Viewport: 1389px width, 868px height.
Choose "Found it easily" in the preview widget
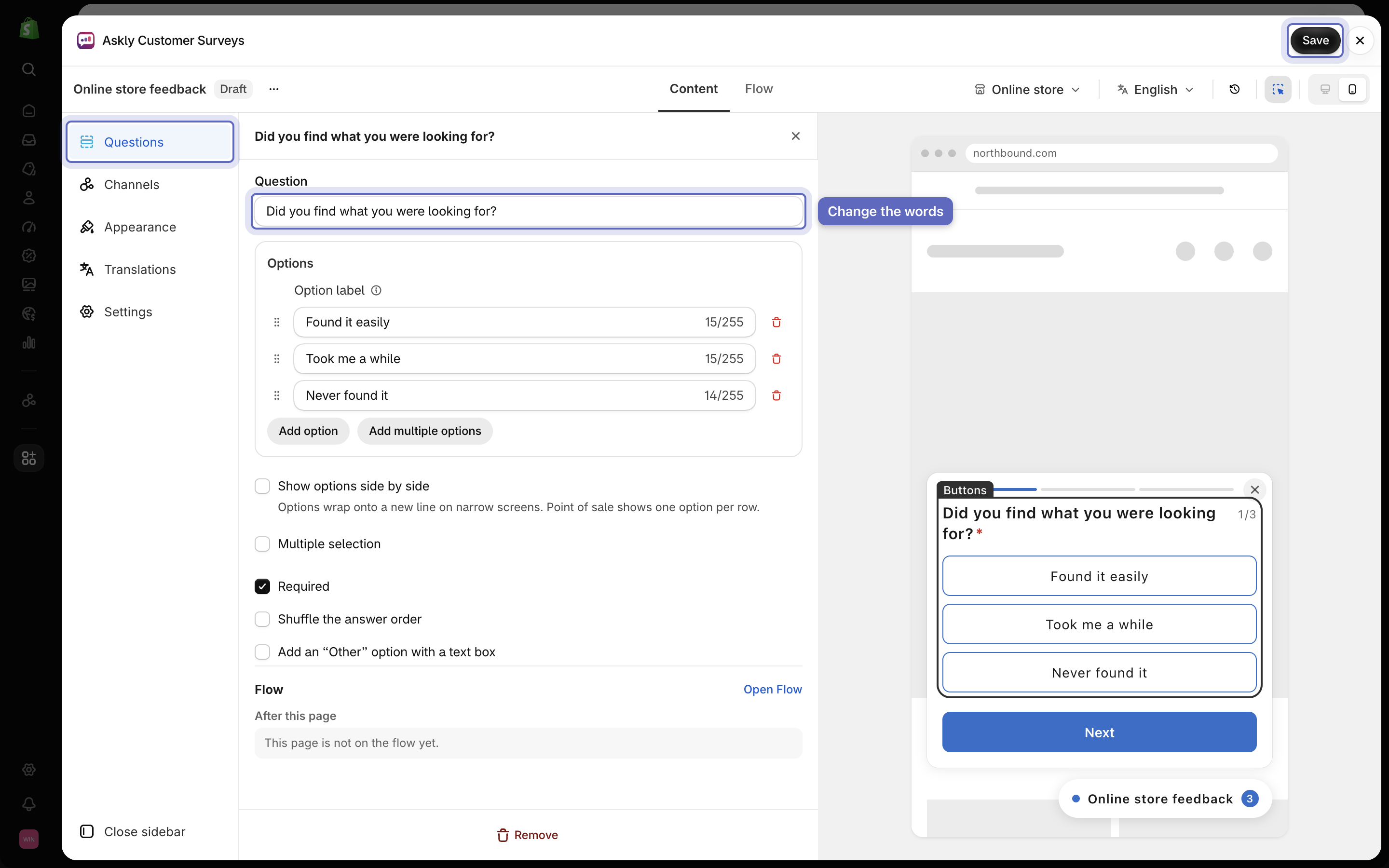pos(1099,576)
